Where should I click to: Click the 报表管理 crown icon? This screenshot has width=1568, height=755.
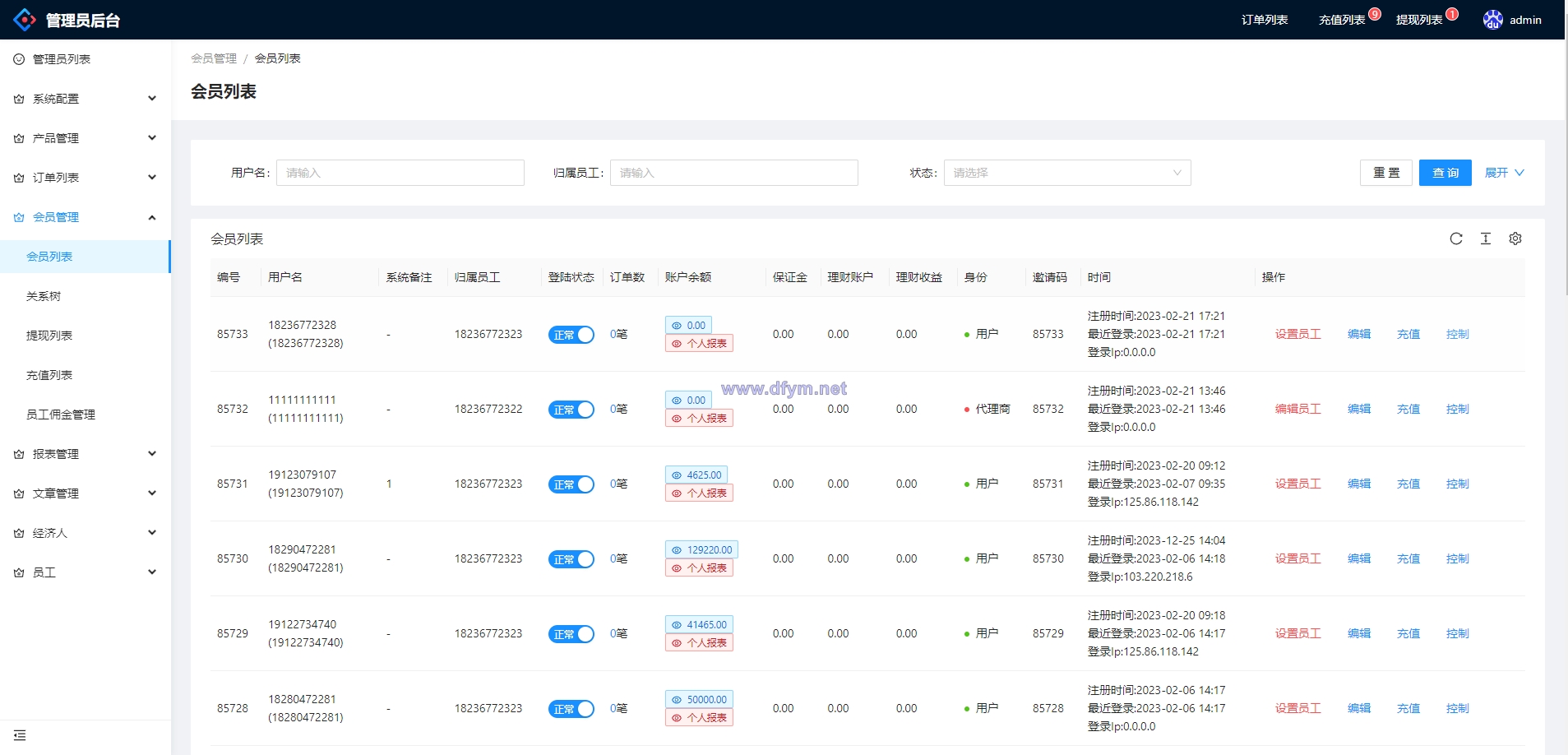[19, 454]
